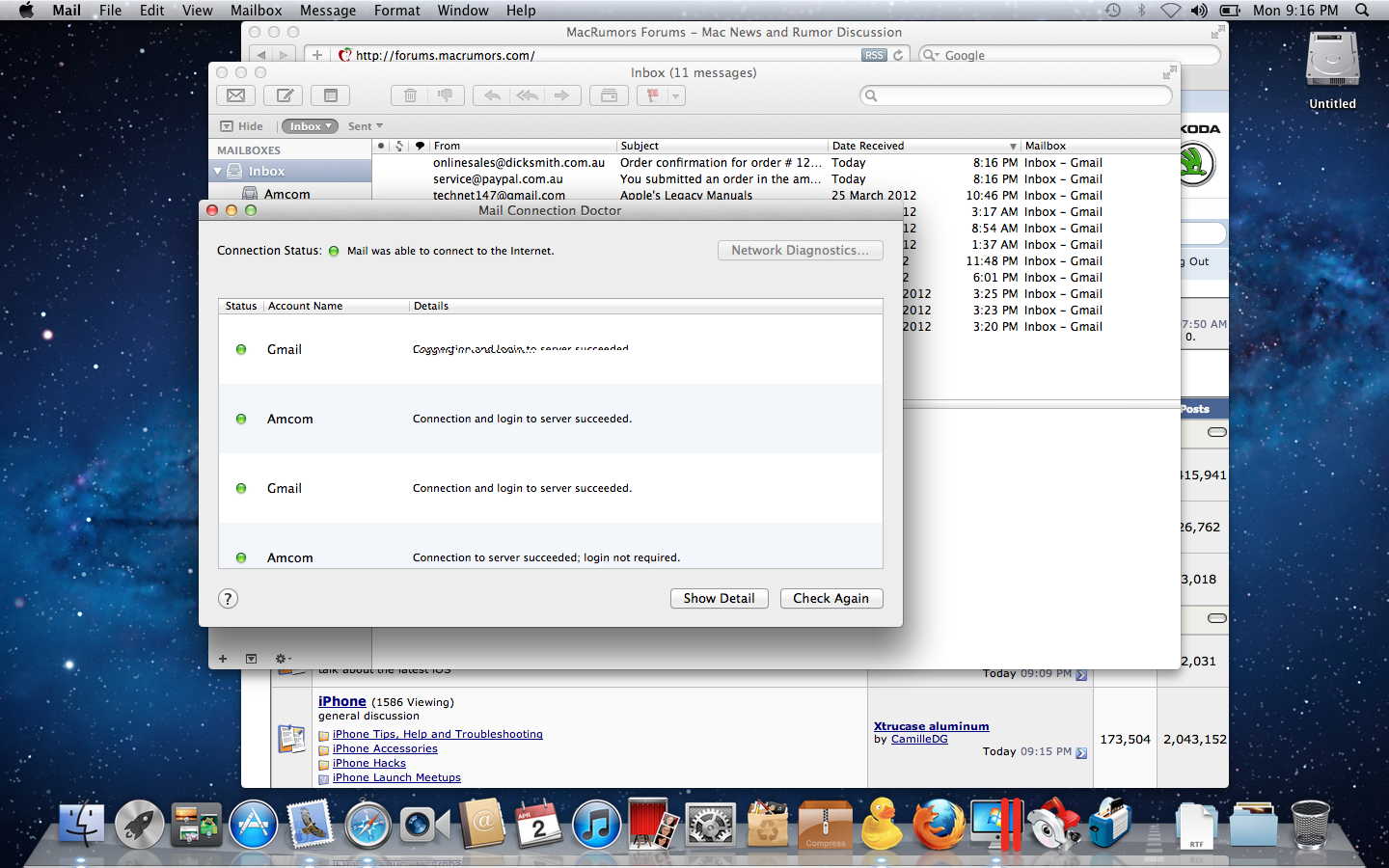Open the flag color dropdown arrow
The image size is (1389, 868).
point(676,95)
